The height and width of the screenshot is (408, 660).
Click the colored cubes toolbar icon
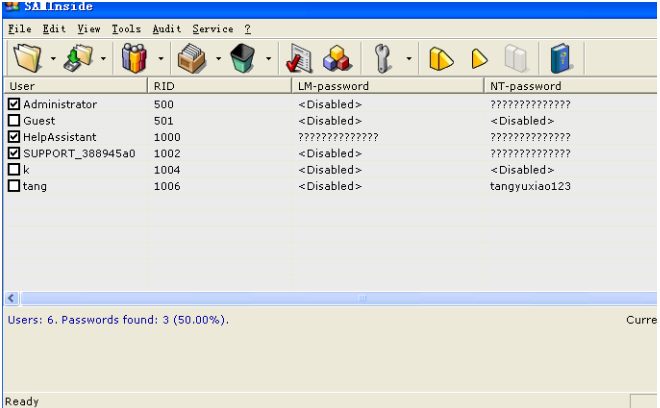pyautogui.click(x=337, y=58)
